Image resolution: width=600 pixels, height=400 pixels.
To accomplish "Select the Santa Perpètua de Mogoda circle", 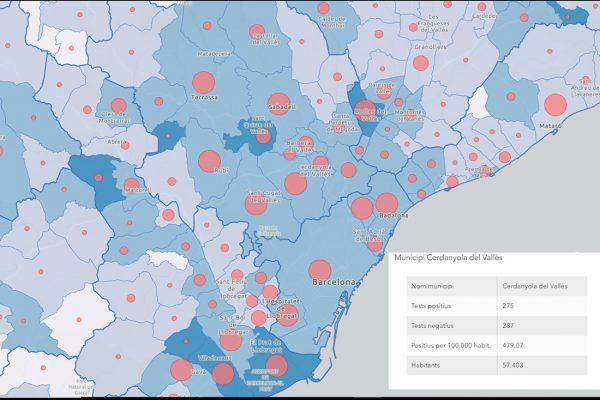I will [339, 127].
